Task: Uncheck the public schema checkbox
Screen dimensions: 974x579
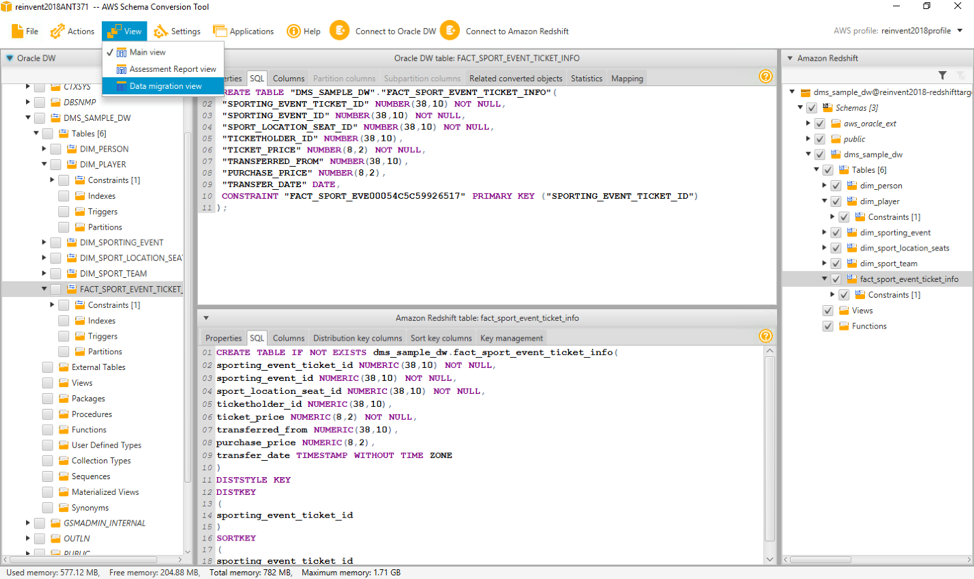Action: [819, 139]
